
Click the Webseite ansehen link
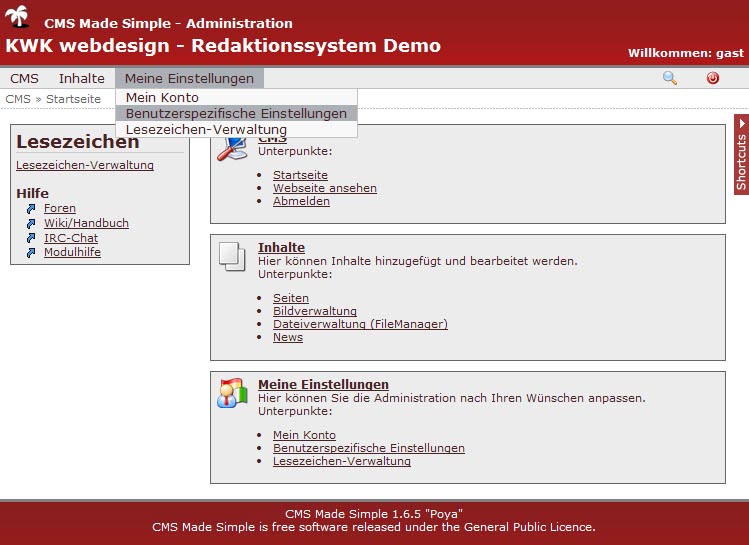tap(325, 188)
